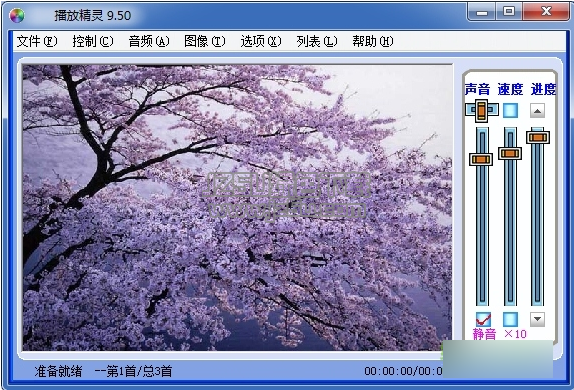Open the 图像(T) menu
The image size is (574, 390).
tap(205, 41)
